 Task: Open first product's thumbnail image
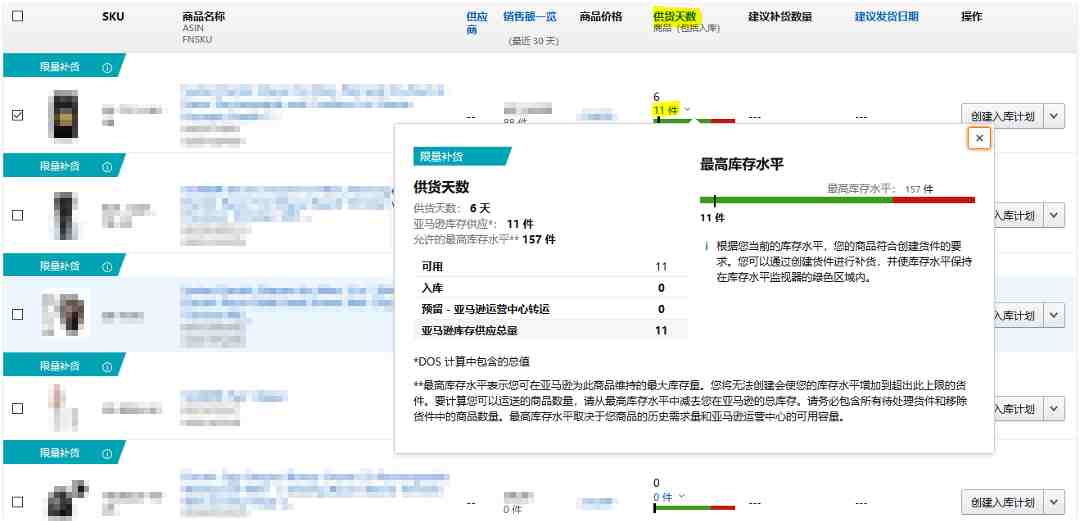[66, 115]
